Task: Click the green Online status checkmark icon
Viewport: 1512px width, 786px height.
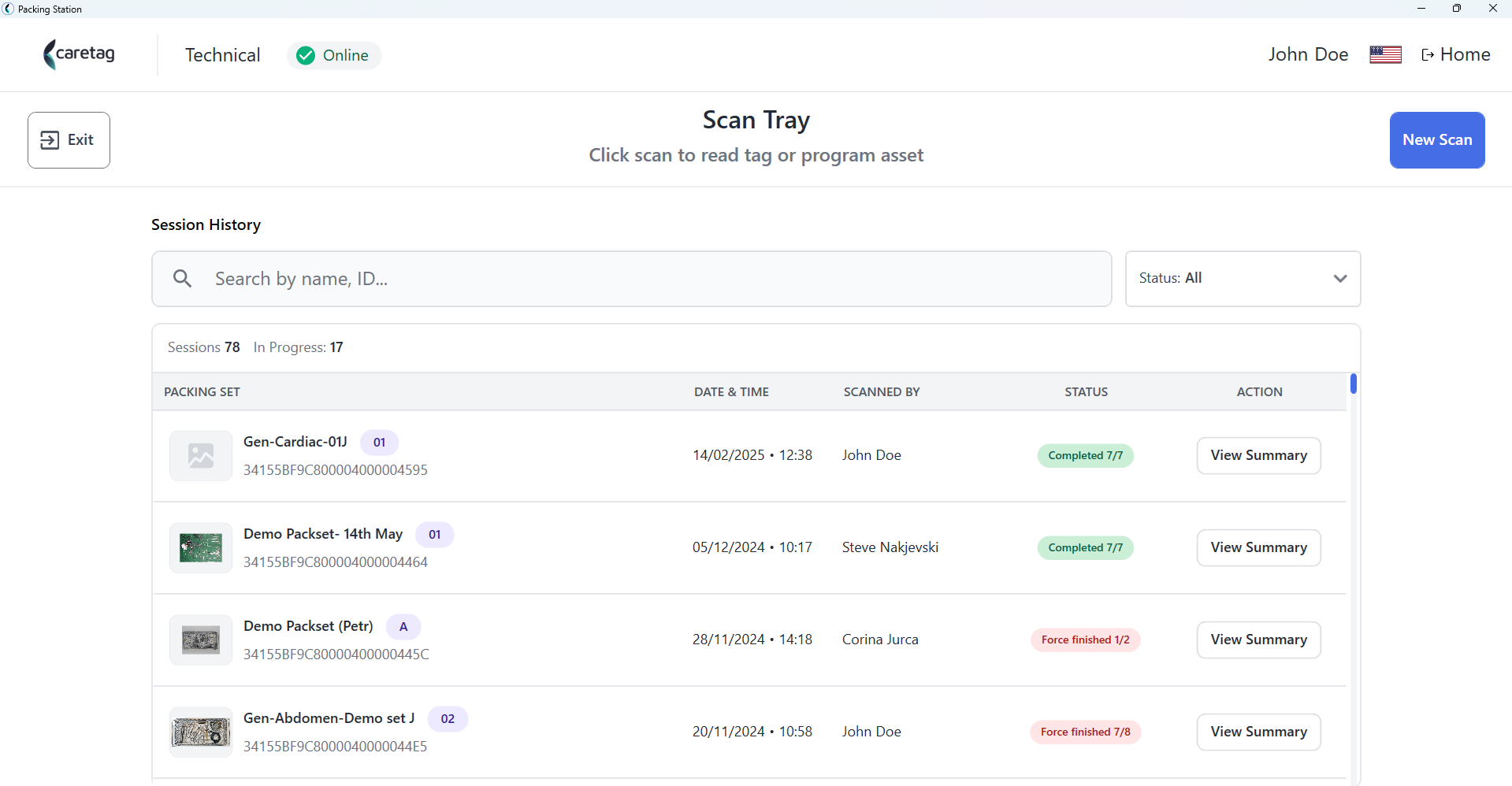Action: tap(306, 55)
